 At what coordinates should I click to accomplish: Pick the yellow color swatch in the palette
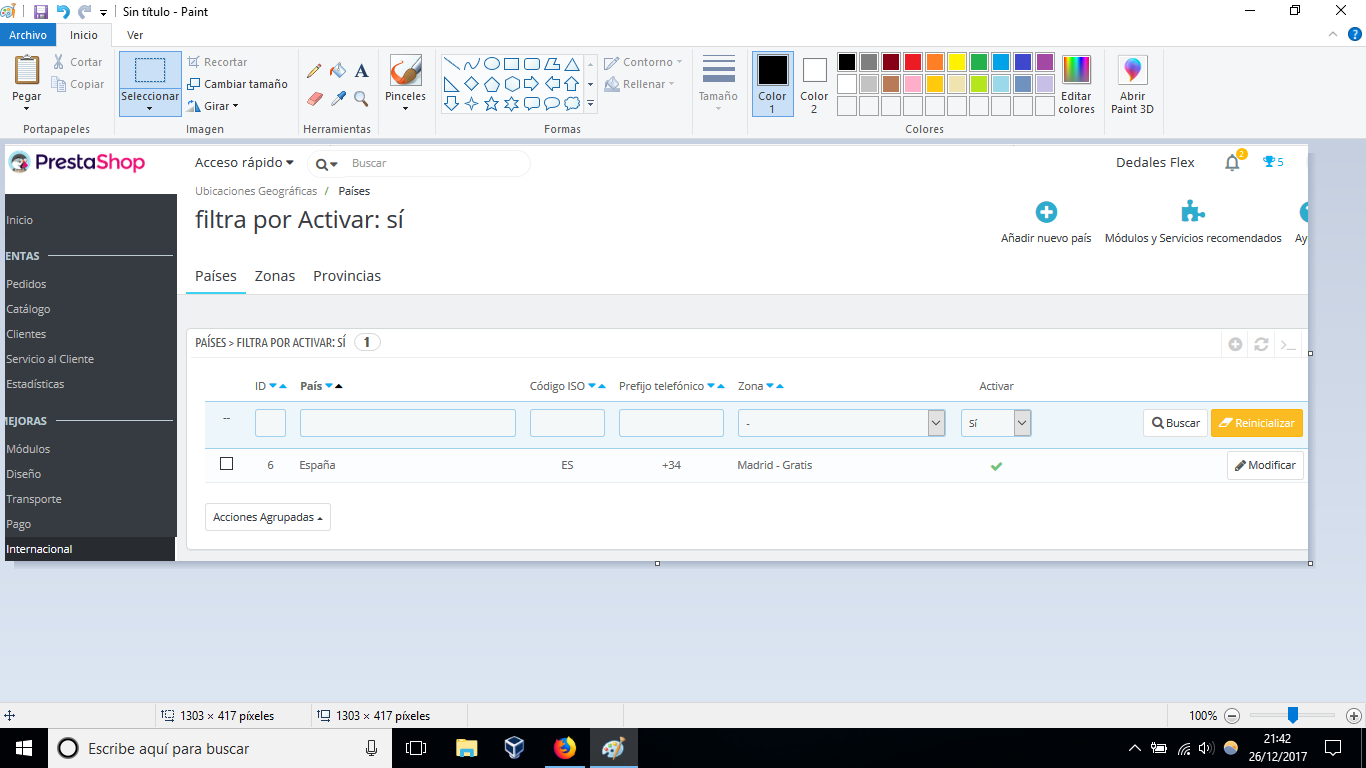point(957,62)
